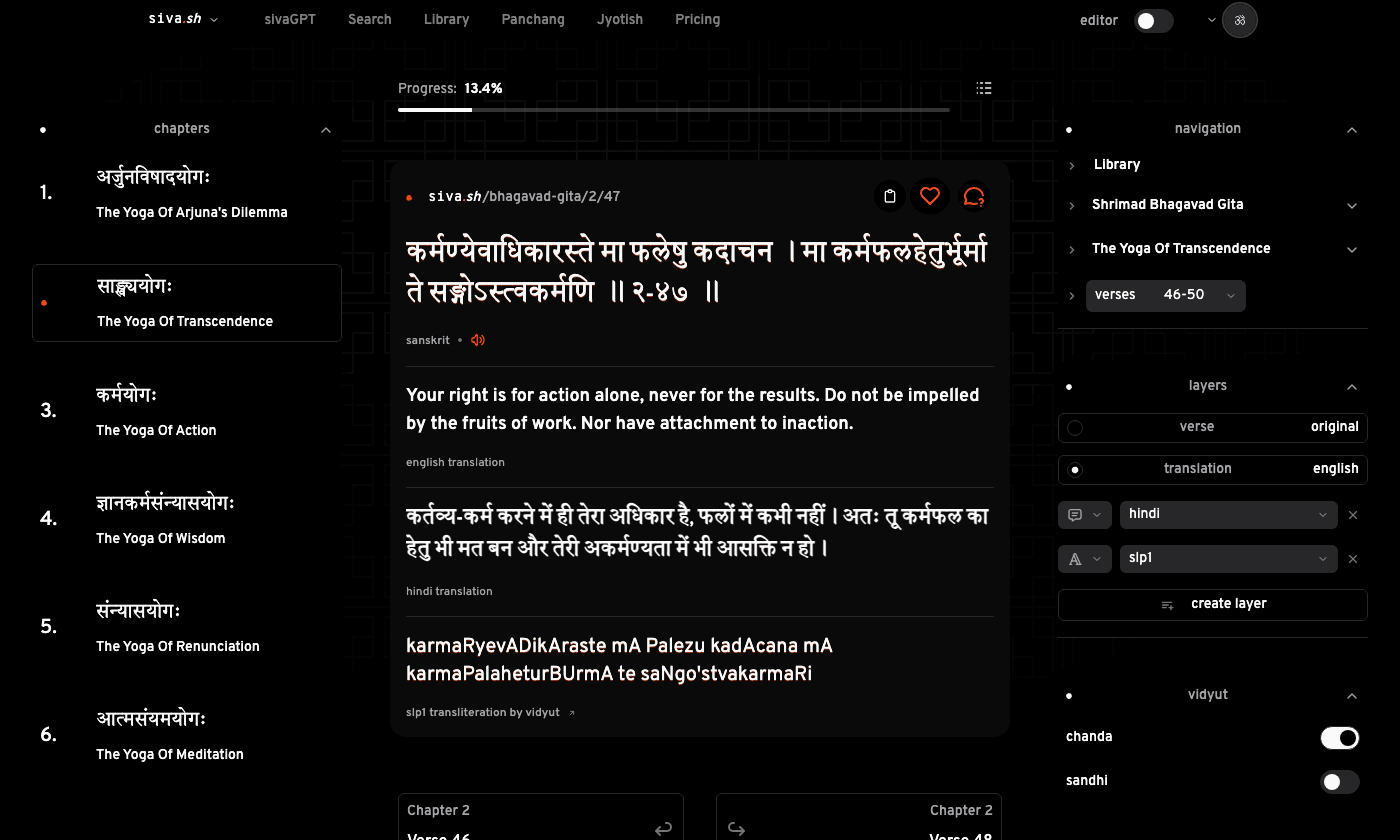
Task: Open chapter 6 The Yoga Of Meditation
Action: pos(187,735)
